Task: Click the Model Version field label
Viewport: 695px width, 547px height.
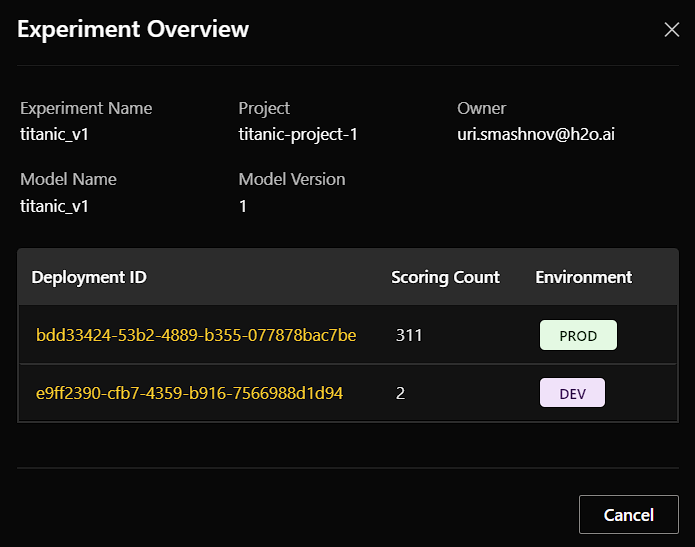Action: [x=291, y=179]
